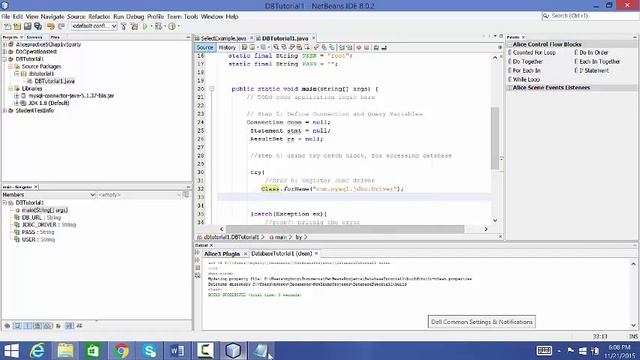This screenshot has height=360, width=640.
Task: Click the Re-run icon in Output panel sidebar
Action: [198, 253]
